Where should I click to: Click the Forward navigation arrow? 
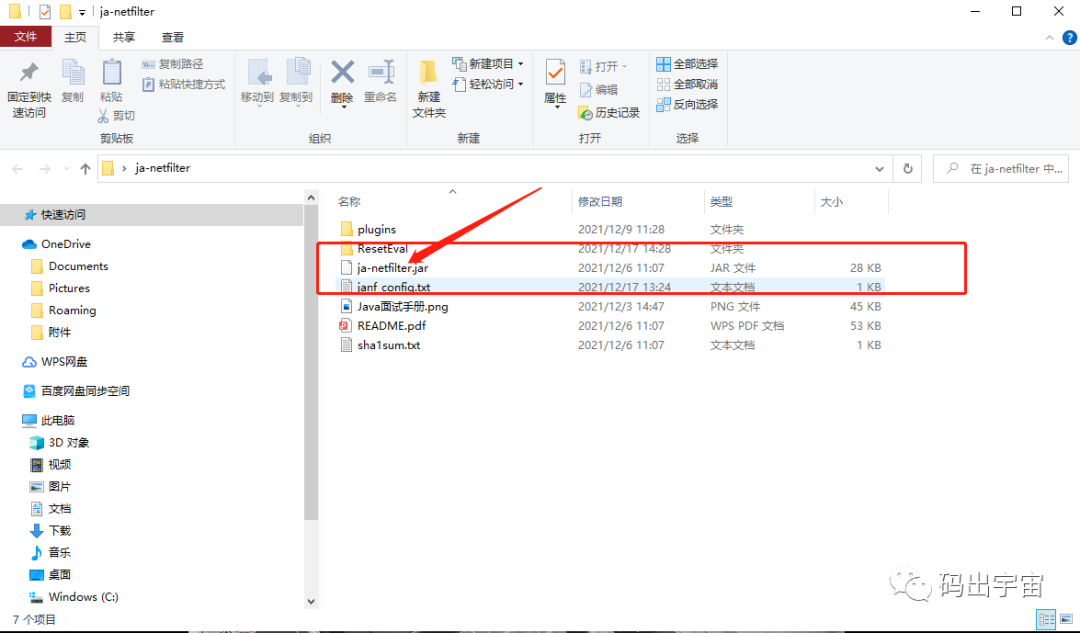(x=44, y=169)
